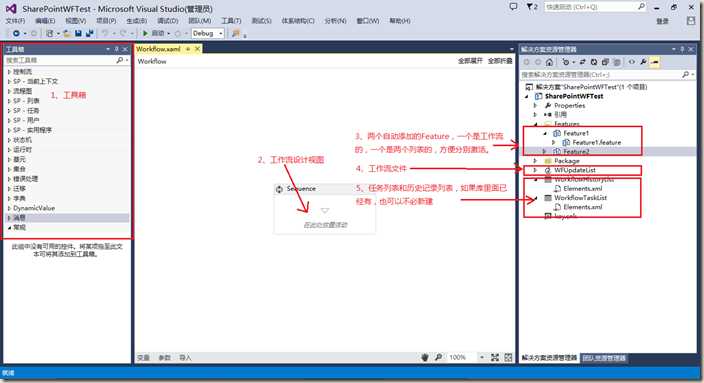This screenshot has height=383, width=704.
Task: Click the magnifier zoom icon in the designer footer
Action: coord(438,357)
